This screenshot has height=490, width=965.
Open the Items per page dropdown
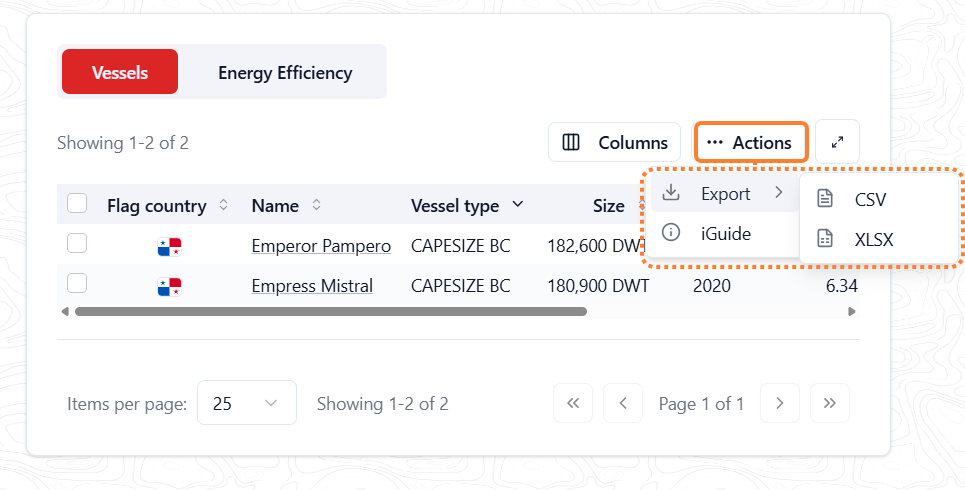pos(247,403)
